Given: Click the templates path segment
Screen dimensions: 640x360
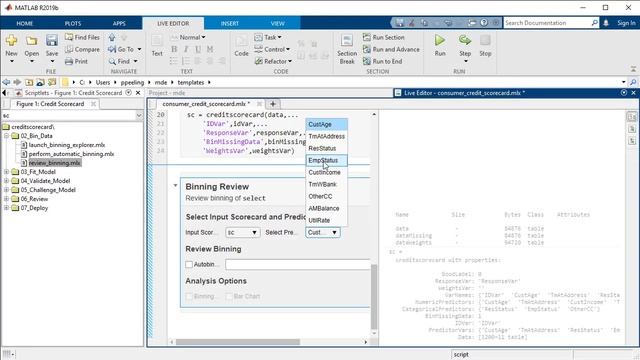Looking at the screenshot, I should coord(191,82).
